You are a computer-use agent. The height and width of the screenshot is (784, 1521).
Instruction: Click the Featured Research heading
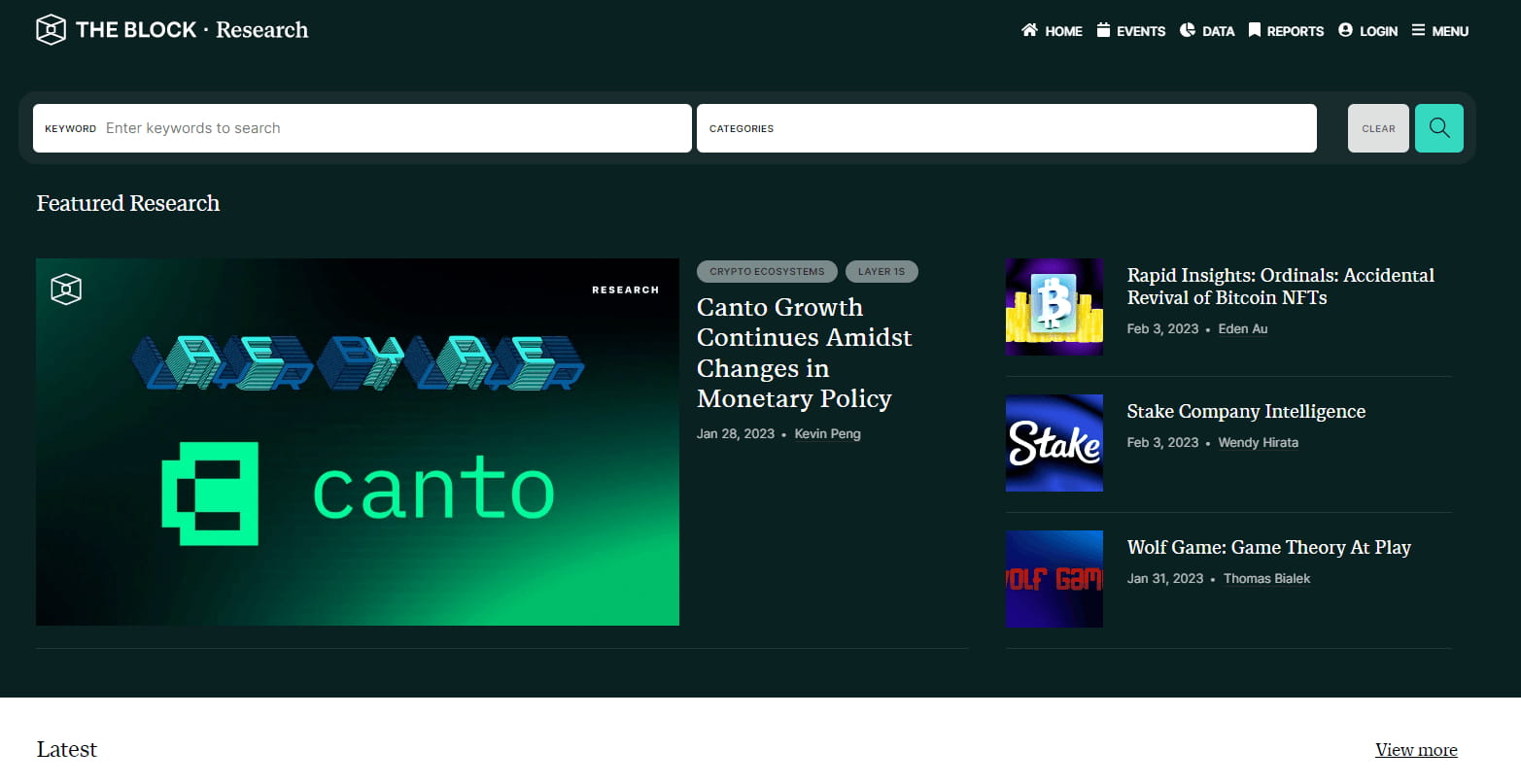pos(128,203)
